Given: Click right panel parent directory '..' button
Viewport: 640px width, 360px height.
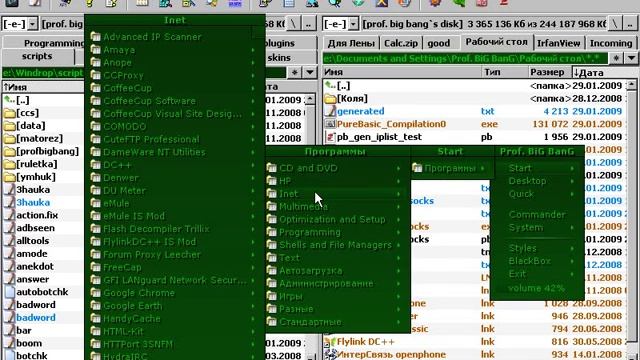Looking at the screenshot, I should pos(630,24).
